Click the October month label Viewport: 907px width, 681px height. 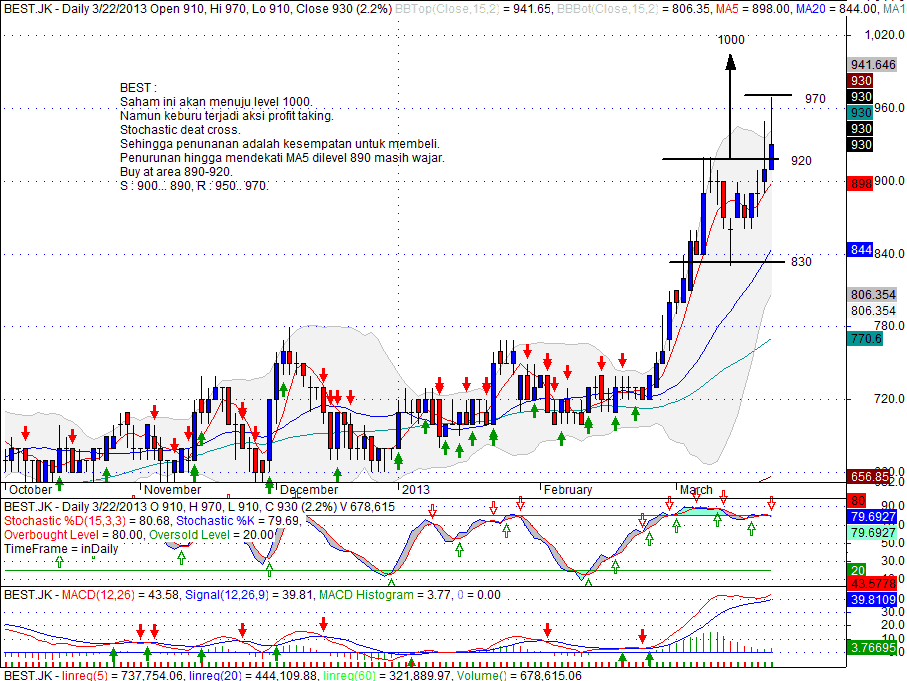pos(31,490)
